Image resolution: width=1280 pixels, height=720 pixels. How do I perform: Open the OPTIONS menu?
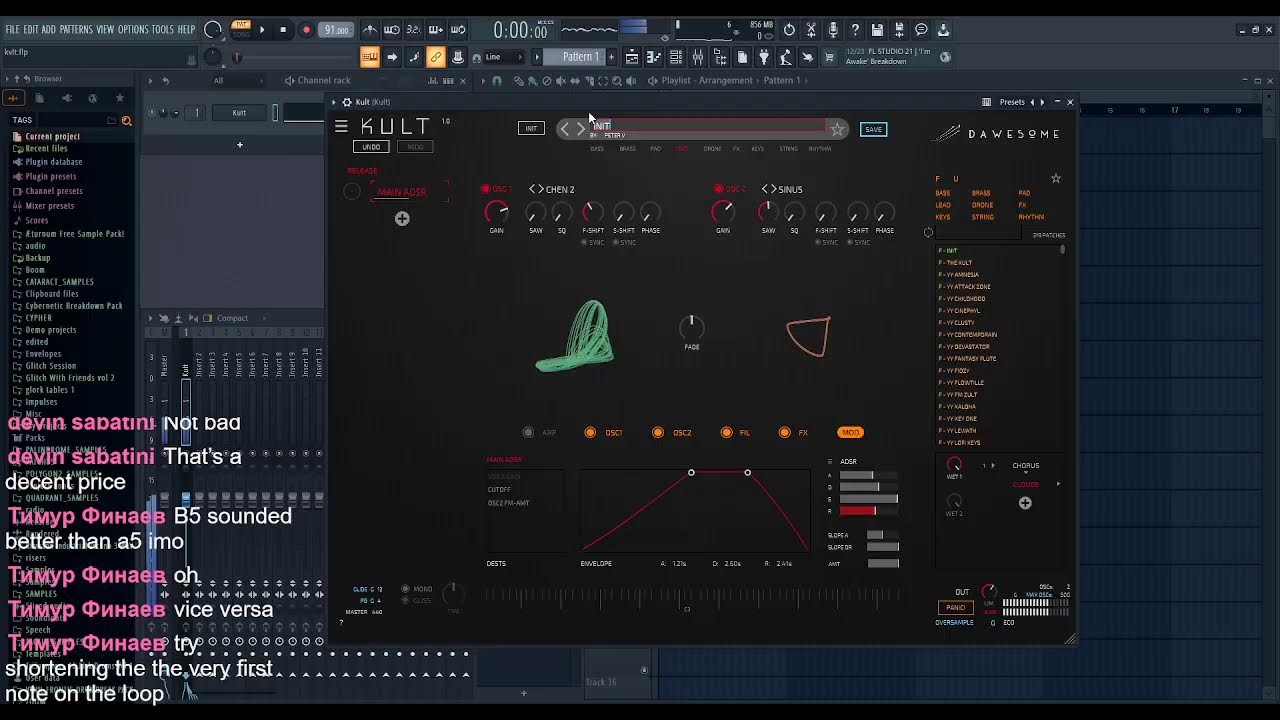click(133, 30)
